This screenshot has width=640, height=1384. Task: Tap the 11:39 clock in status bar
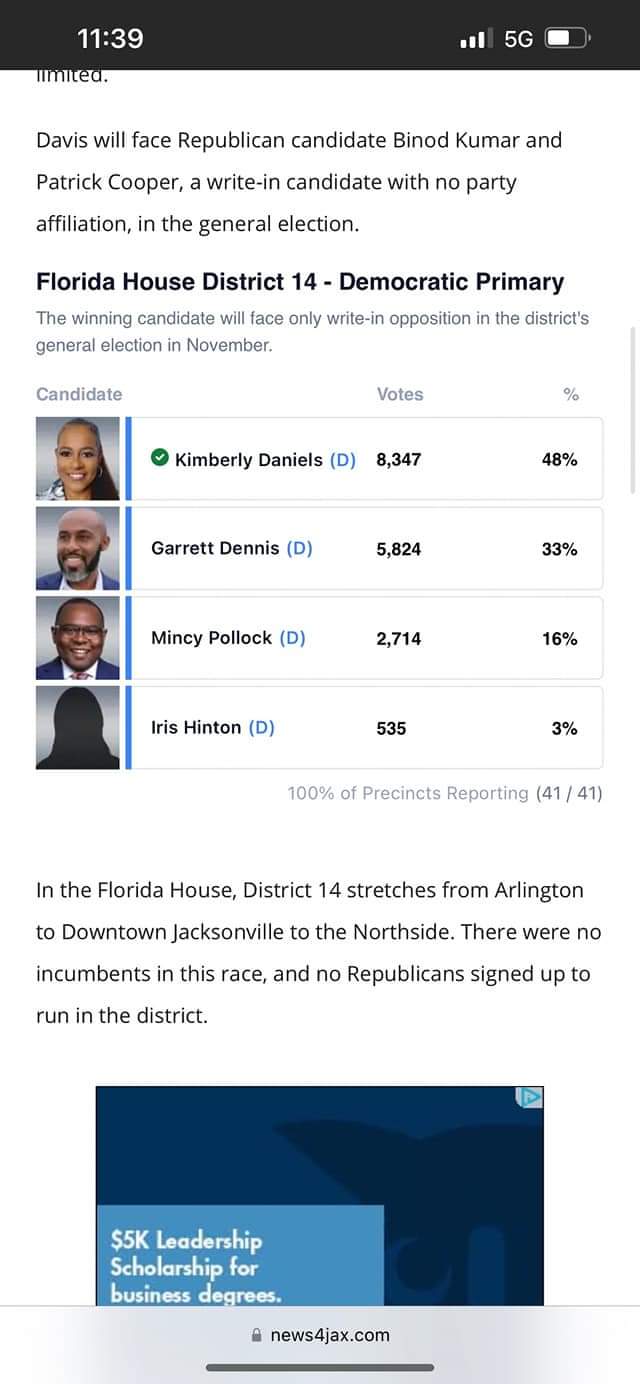point(110,39)
